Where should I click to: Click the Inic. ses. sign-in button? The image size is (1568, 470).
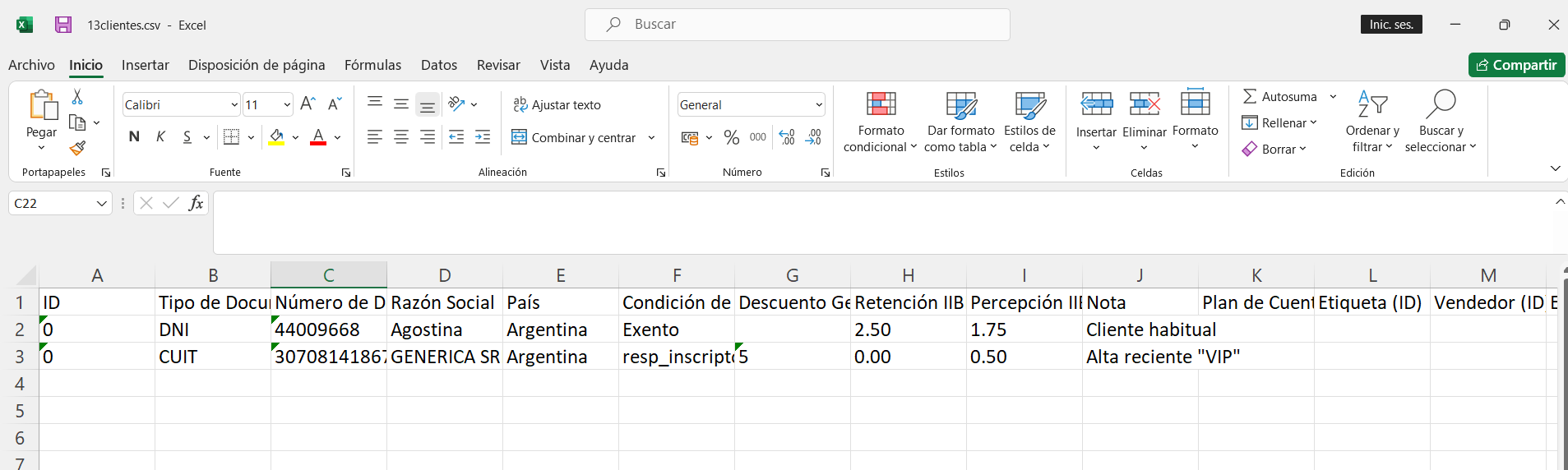[x=1390, y=25]
